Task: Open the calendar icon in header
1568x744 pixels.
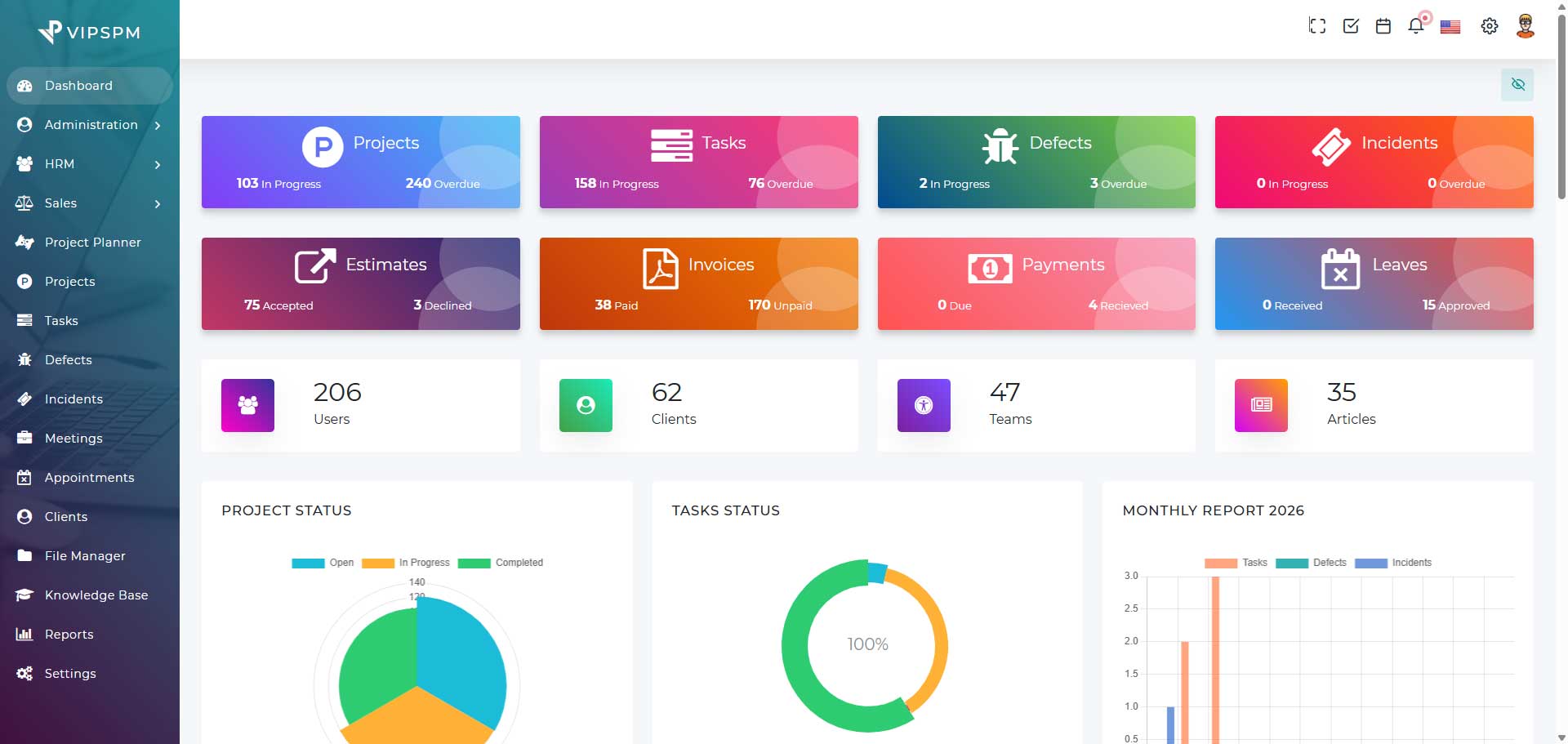Action: coord(1383,26)
